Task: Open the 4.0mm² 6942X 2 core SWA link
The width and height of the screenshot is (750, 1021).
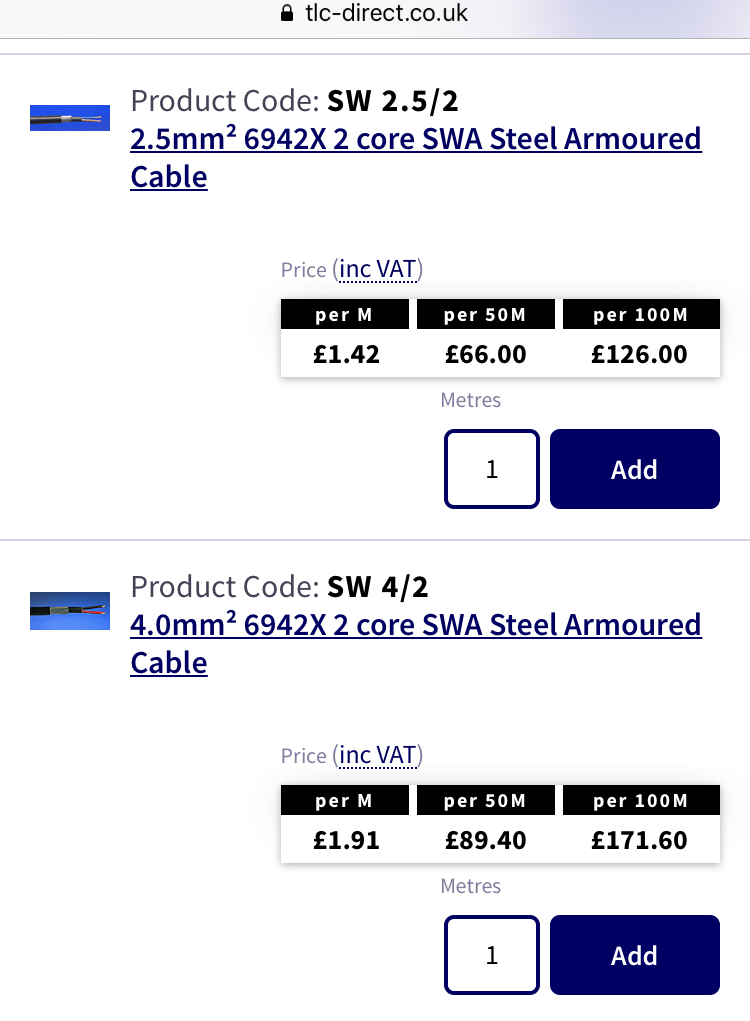Action: 415,625
